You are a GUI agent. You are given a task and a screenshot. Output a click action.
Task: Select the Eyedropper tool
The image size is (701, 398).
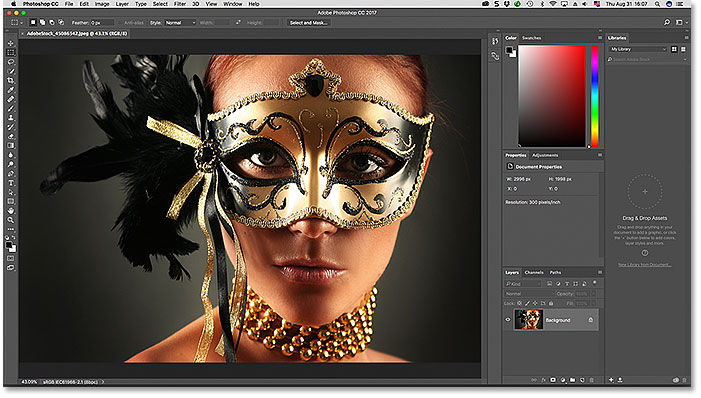[11, 90]
